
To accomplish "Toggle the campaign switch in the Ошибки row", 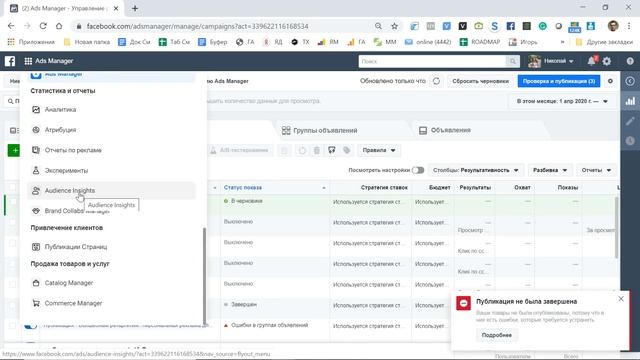I will coord(31,326).
